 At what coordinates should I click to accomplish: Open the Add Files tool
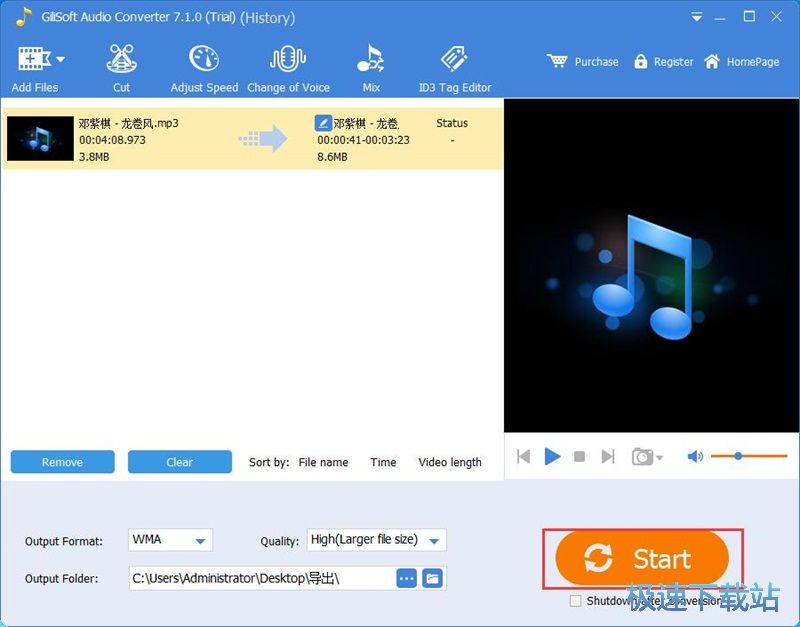(x=34, y=69)
